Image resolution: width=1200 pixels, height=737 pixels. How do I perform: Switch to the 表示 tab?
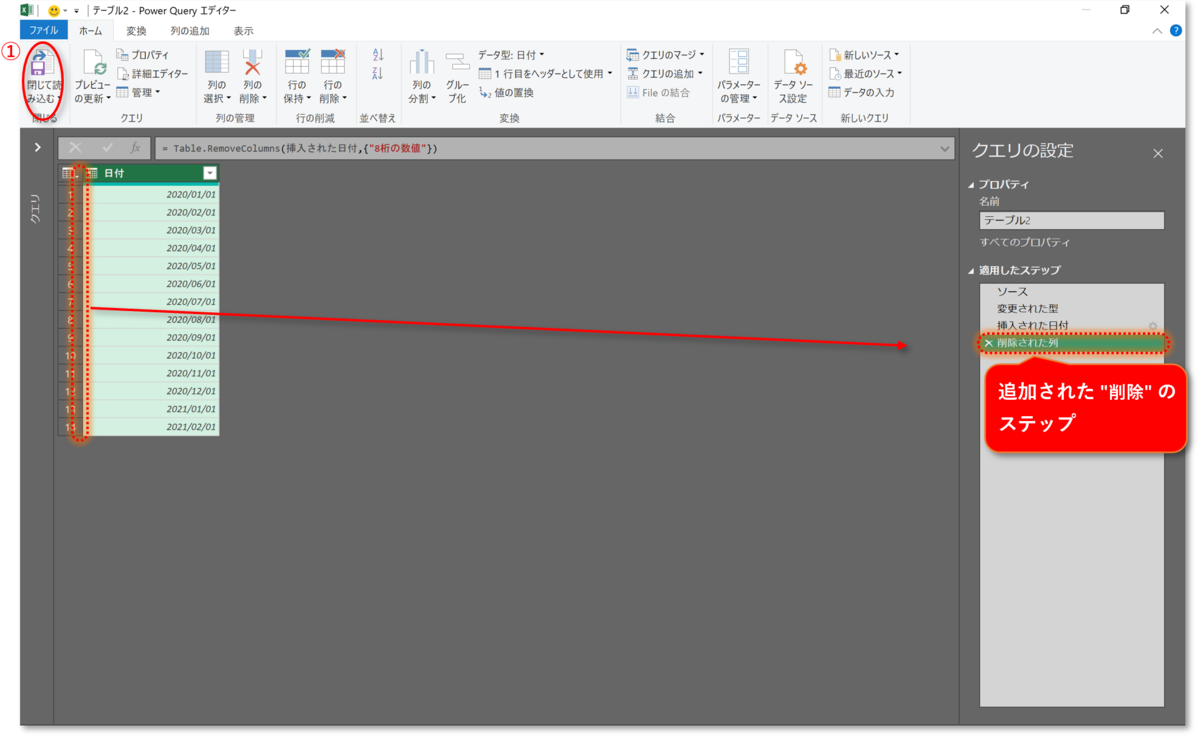pyautogui.click(x=244, y=31)
